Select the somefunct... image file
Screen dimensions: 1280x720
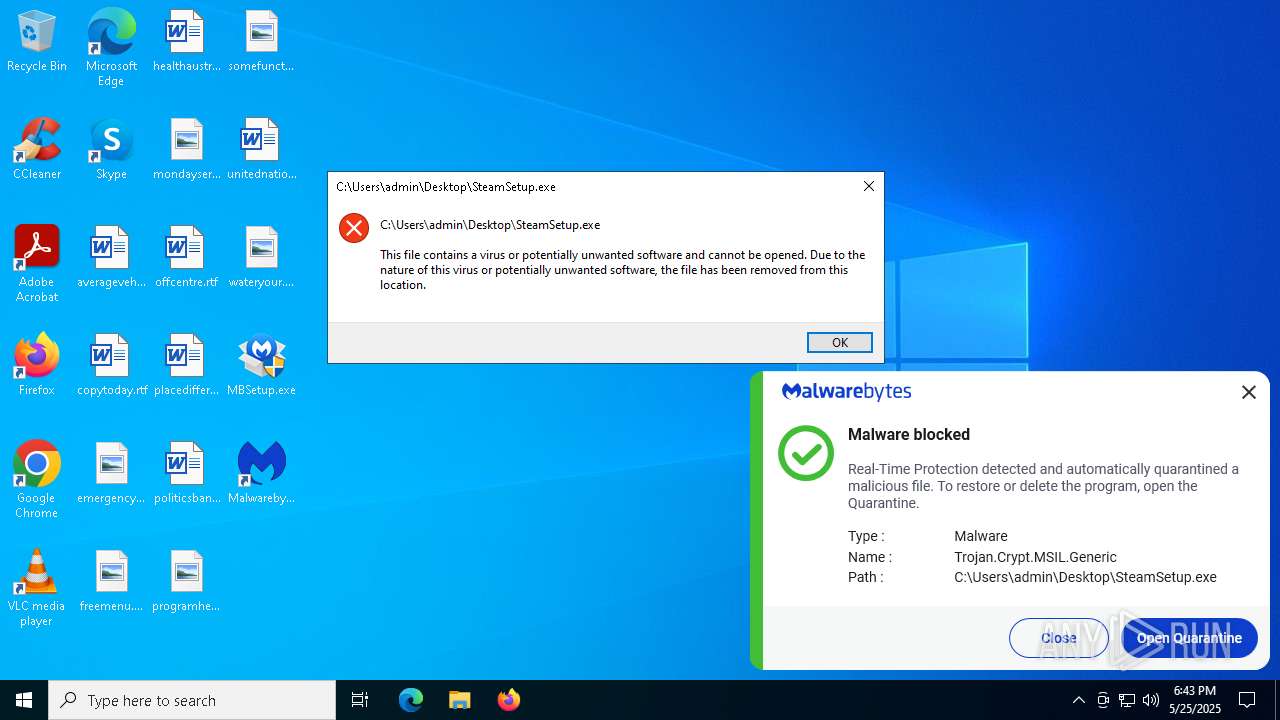(x=261, y=40)
